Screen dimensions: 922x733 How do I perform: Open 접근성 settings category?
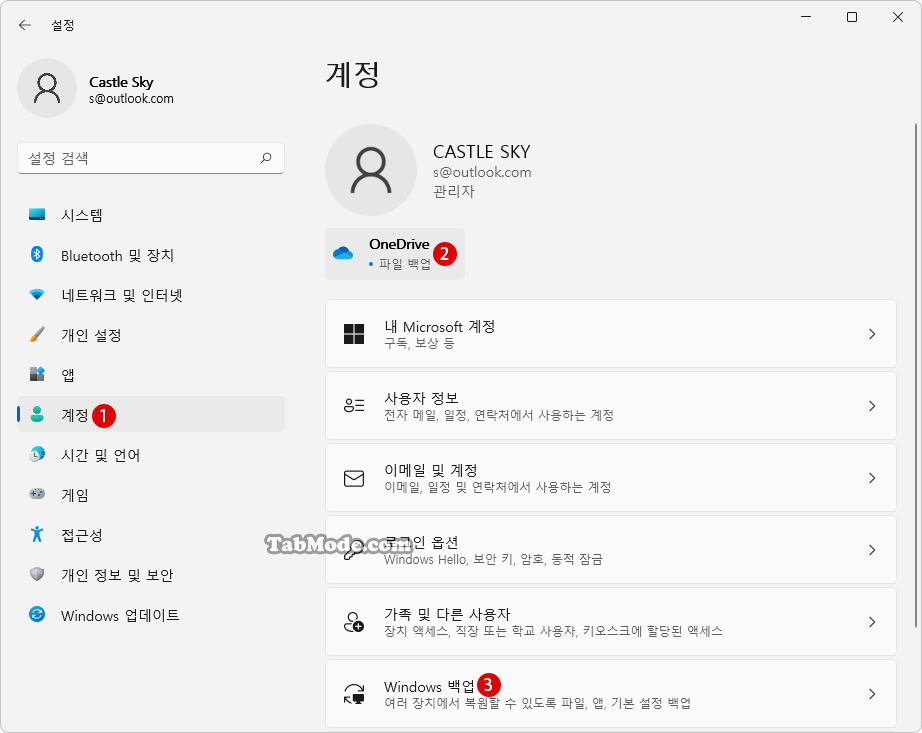pyautogui.click(x=151, y=534)
